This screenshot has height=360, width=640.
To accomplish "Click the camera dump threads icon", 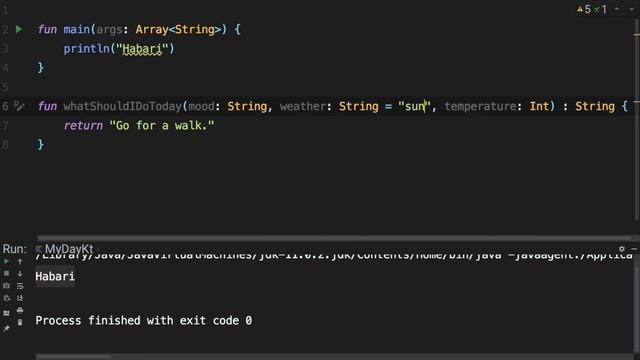I will point(7,286).
